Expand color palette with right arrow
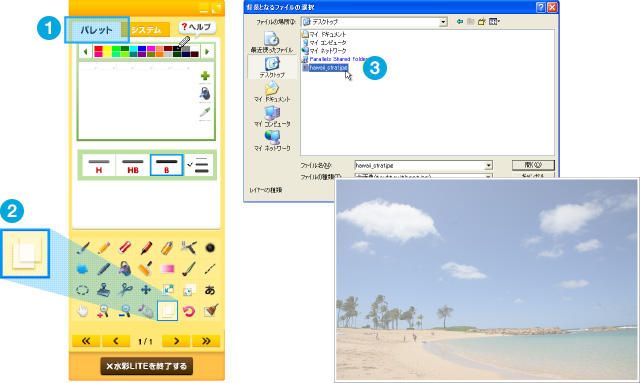Screen dimensions: 640x383 pyautogui.click(x=207, y=51)
